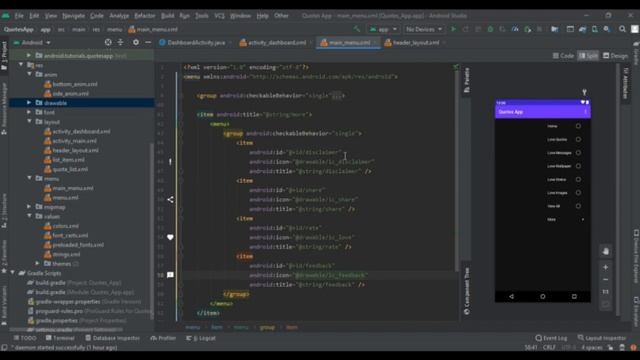
Task: Select the Home radio button in preview
Action: pyautogui.click(x=578, y=126)
